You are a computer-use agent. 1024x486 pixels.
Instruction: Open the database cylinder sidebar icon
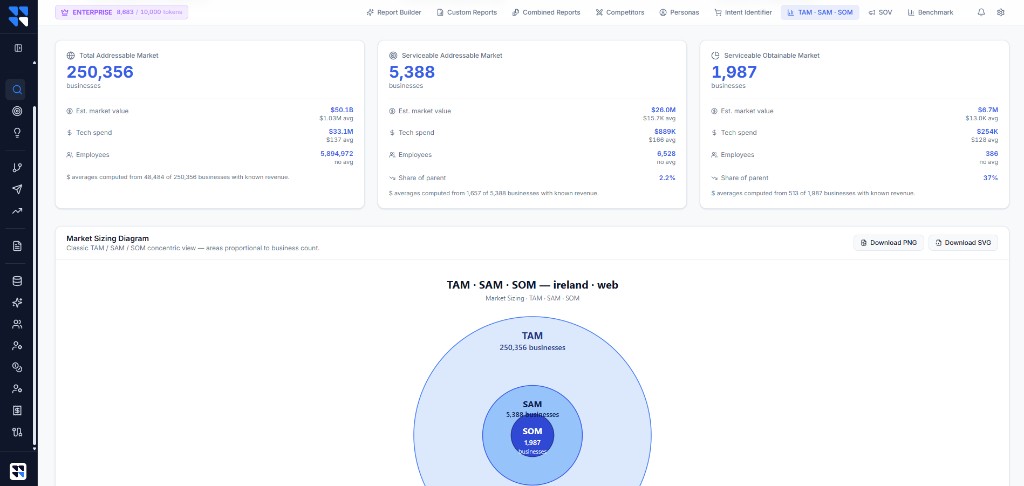(x=18, y=281)
